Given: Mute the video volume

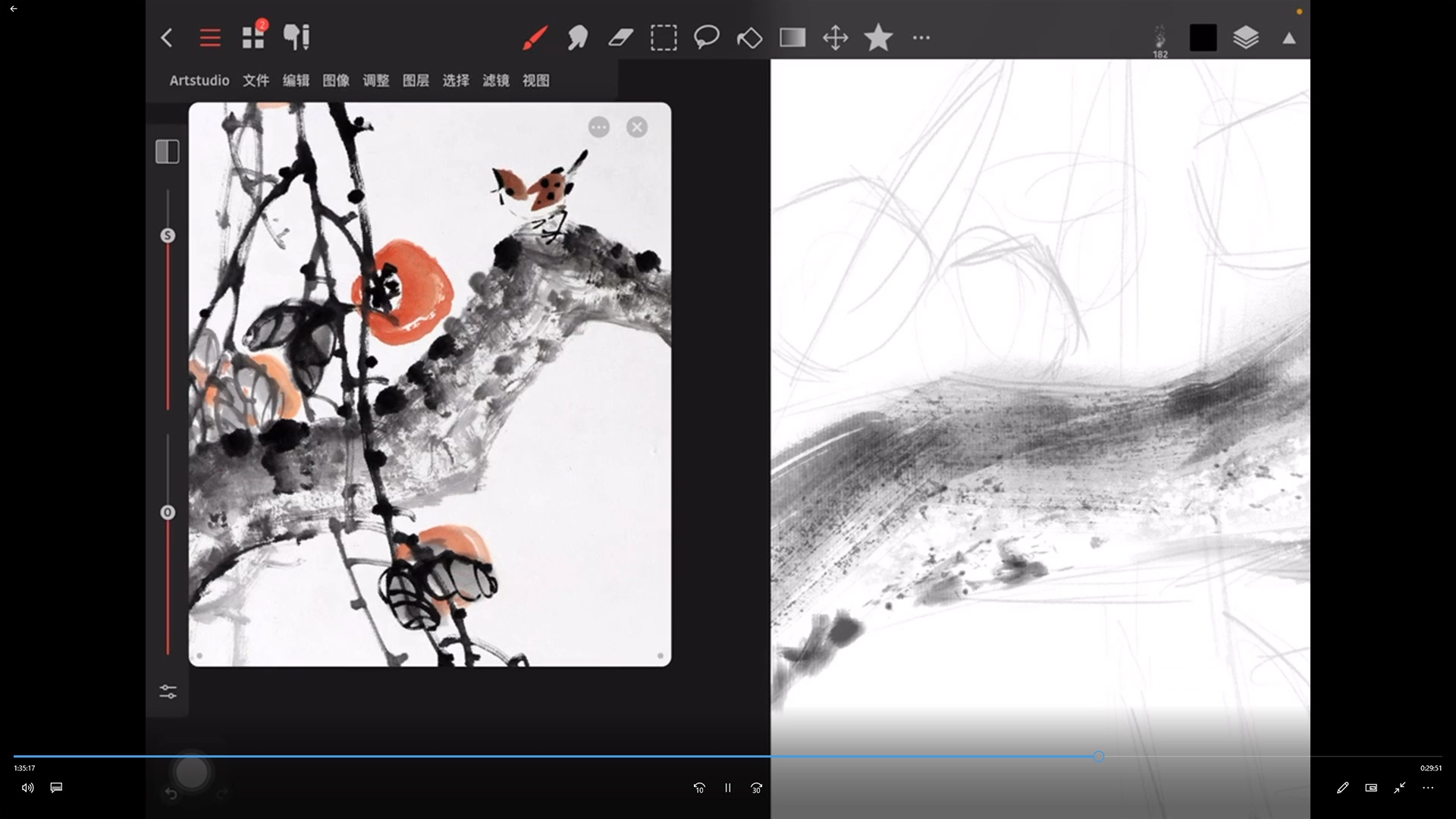Looking at the screenshot, I should (27, 788).
